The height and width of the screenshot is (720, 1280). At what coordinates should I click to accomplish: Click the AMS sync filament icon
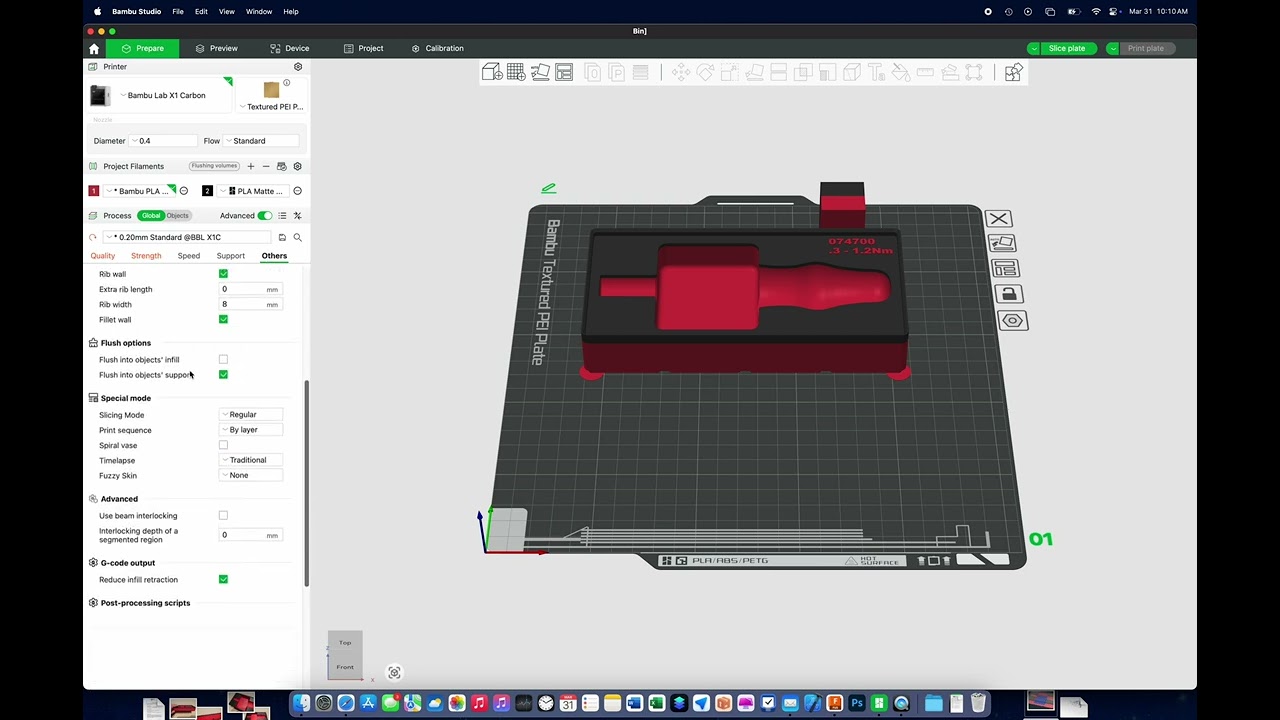[281, 166]
